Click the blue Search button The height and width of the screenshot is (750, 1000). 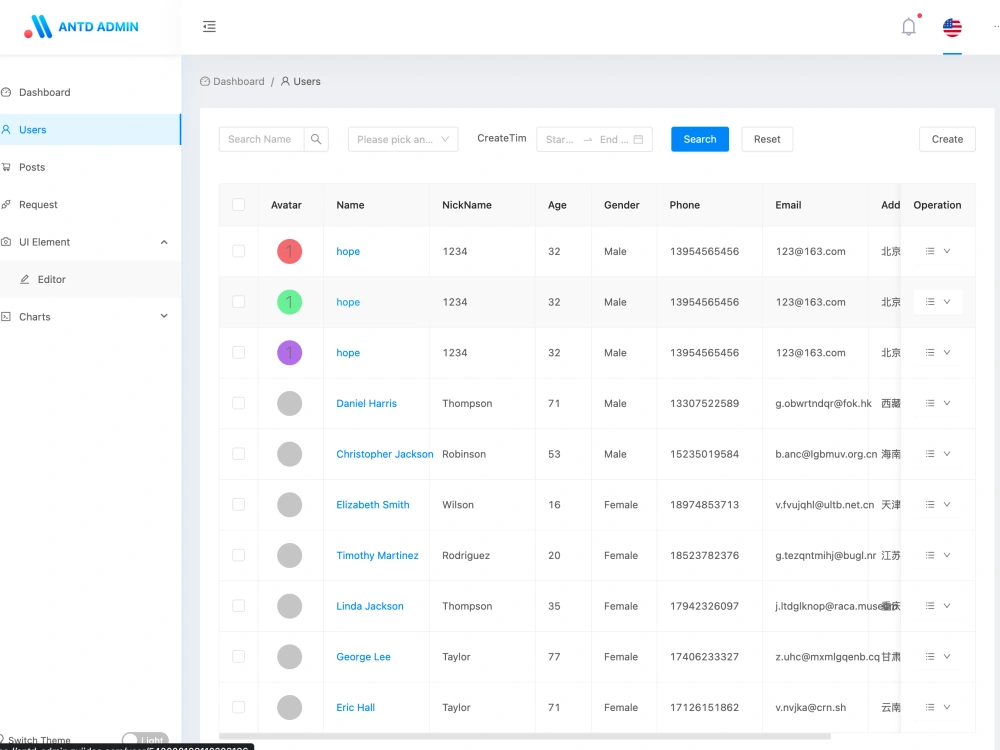coord(700,139)
